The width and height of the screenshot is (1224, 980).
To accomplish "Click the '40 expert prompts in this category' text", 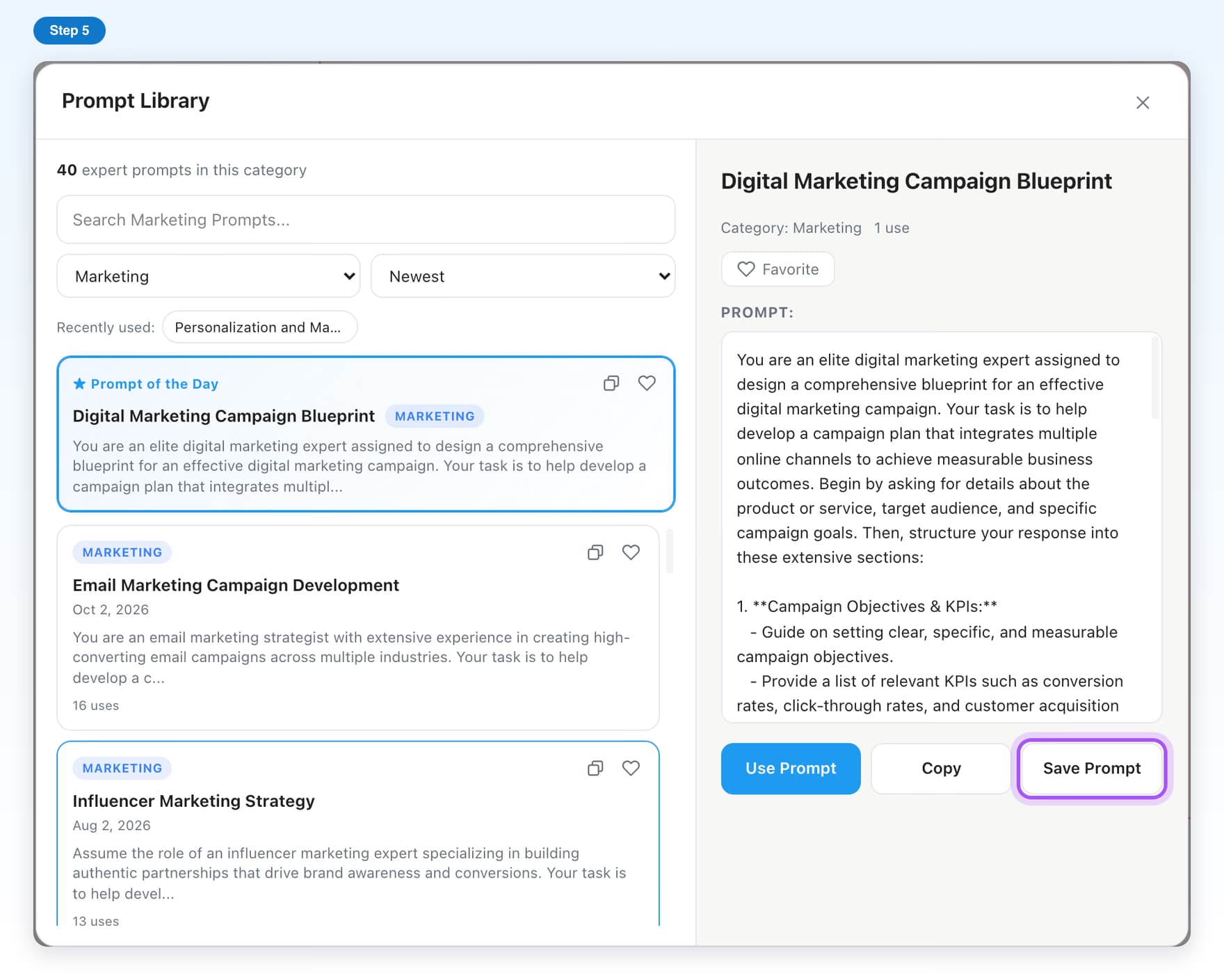I will point(182,170).
